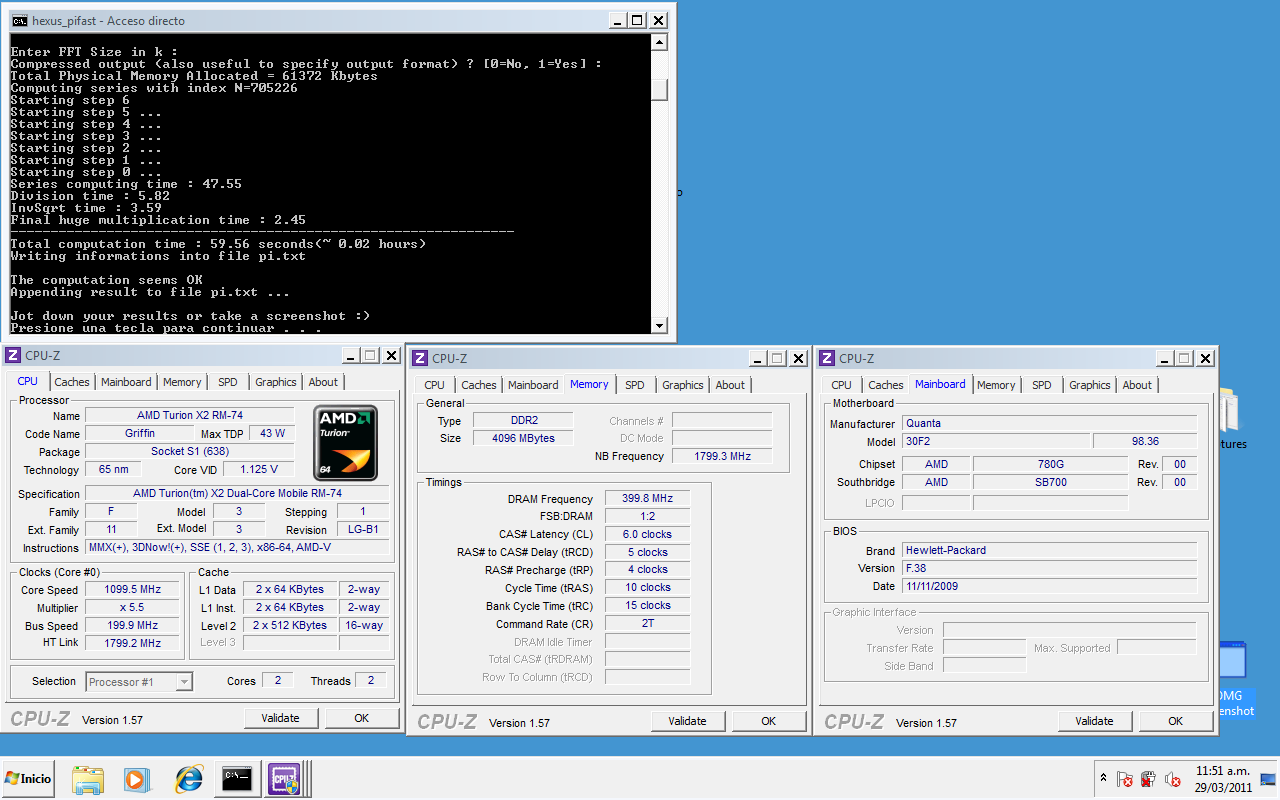Open Windows Explorer from the taskbar
The width and height of the screenshot is (1280, 800).
88,779
